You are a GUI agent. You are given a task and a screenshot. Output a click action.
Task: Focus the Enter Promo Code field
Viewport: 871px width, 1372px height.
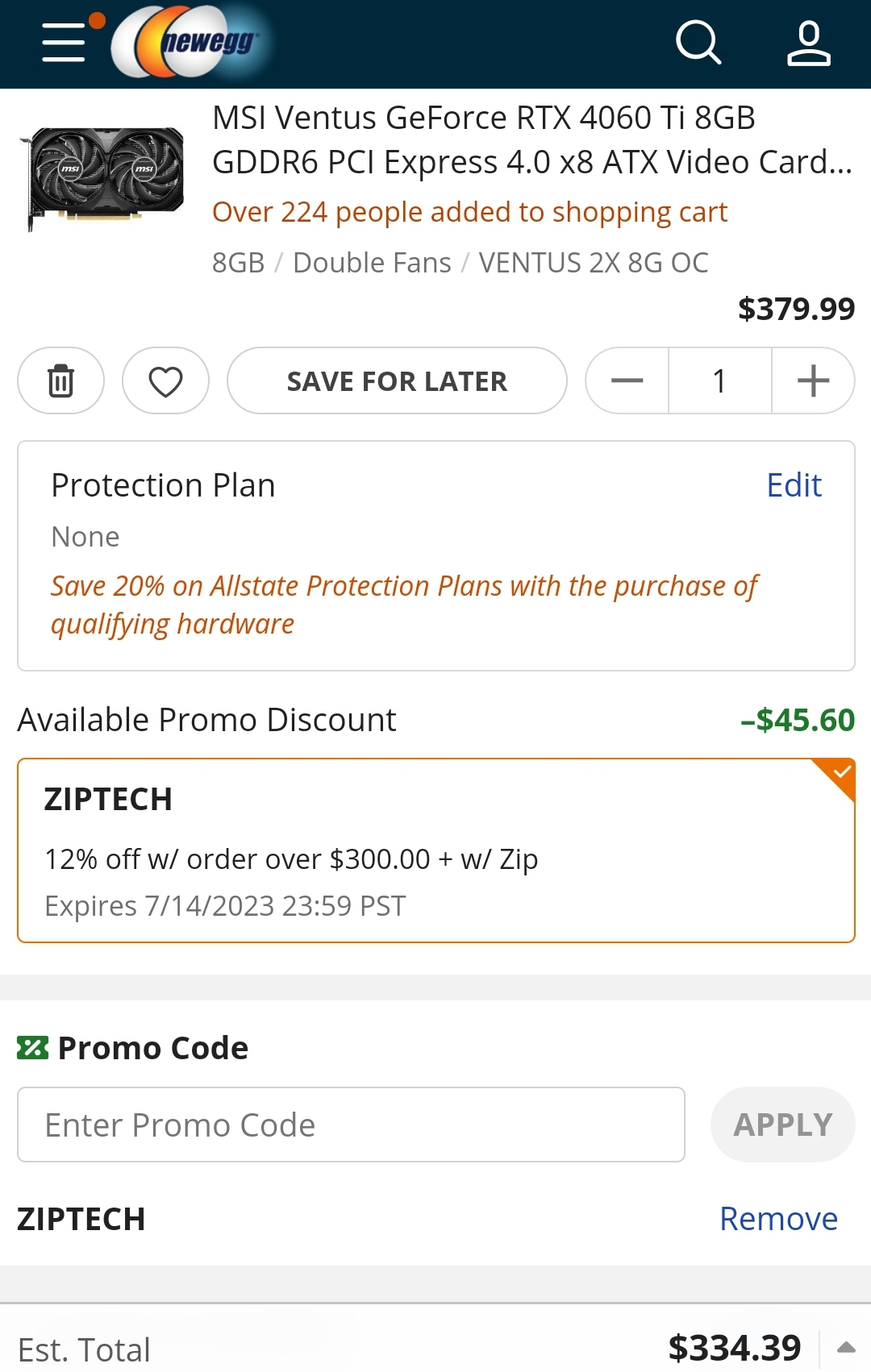pos(351,1125)
